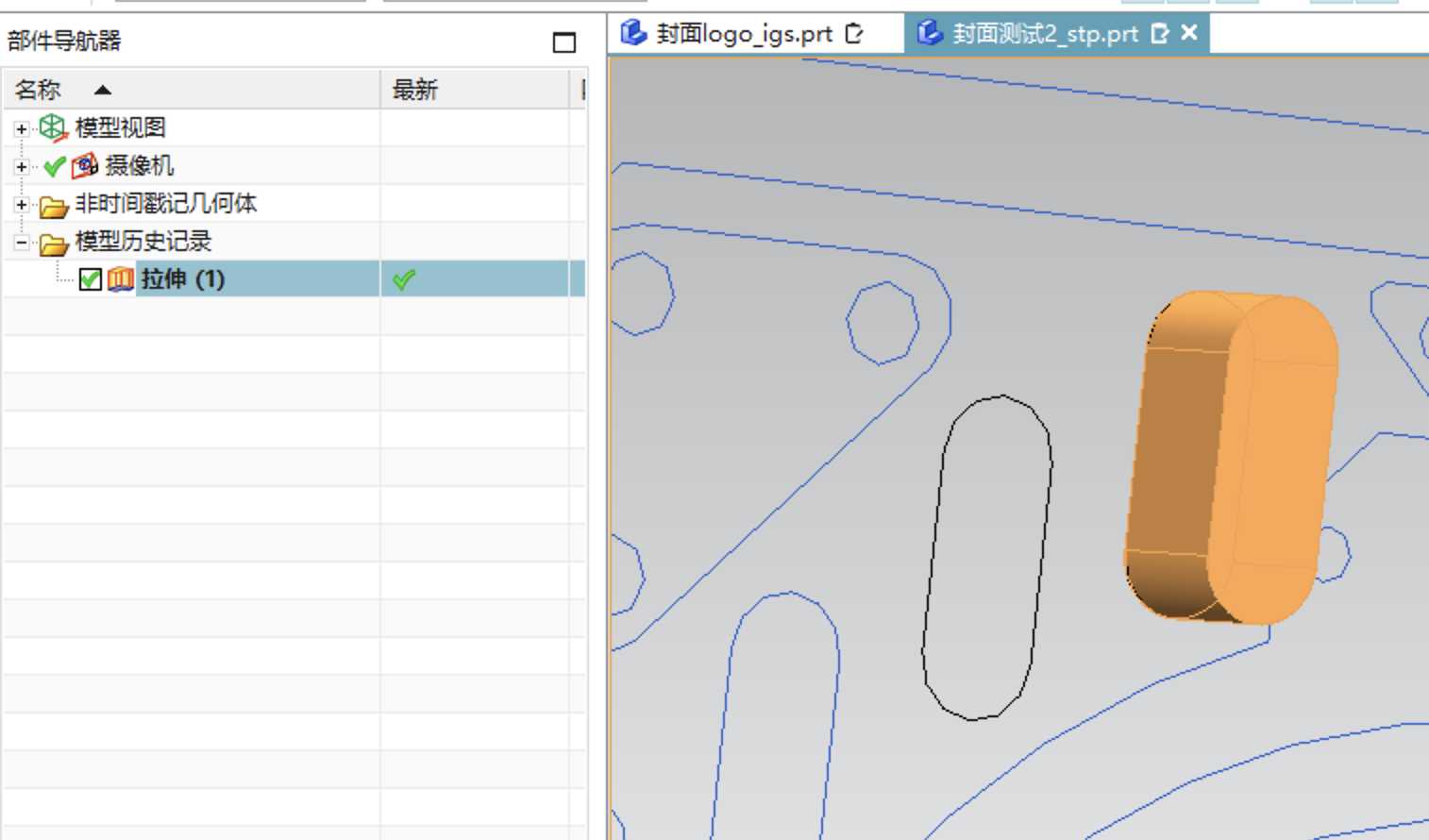Undock the 封面logo_igs.prt tab window
Screen dimensions: 1429x840
[x=854, y=34]
